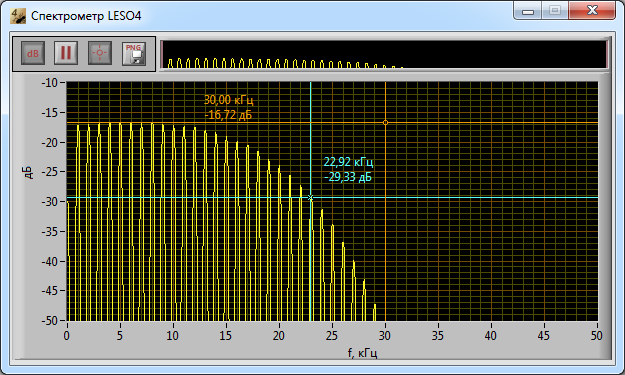
Task: Click the cyan -29,33 дБ readout
Action: point(348,177)
